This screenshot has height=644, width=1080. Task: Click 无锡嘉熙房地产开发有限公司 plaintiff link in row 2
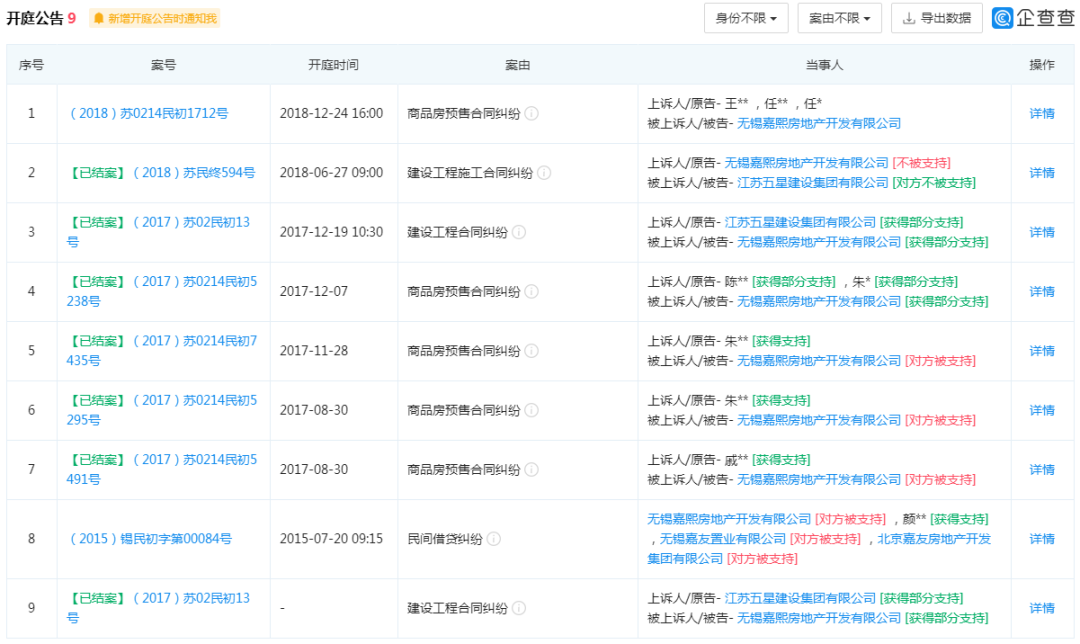pos(807,163)
